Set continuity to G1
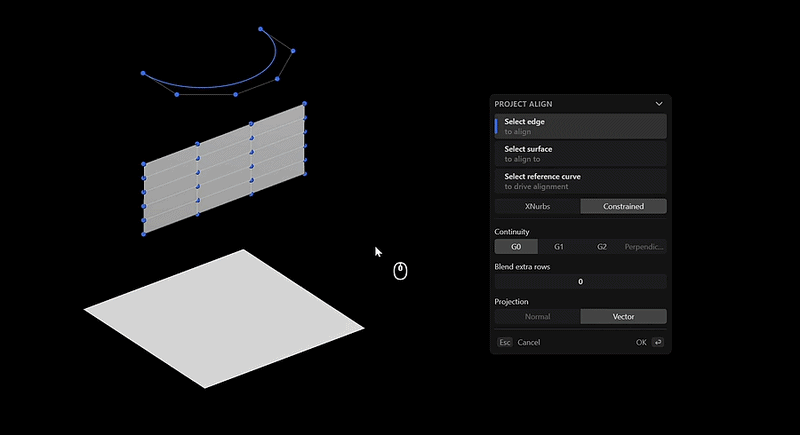800x435 pixels. coord(559,247)
